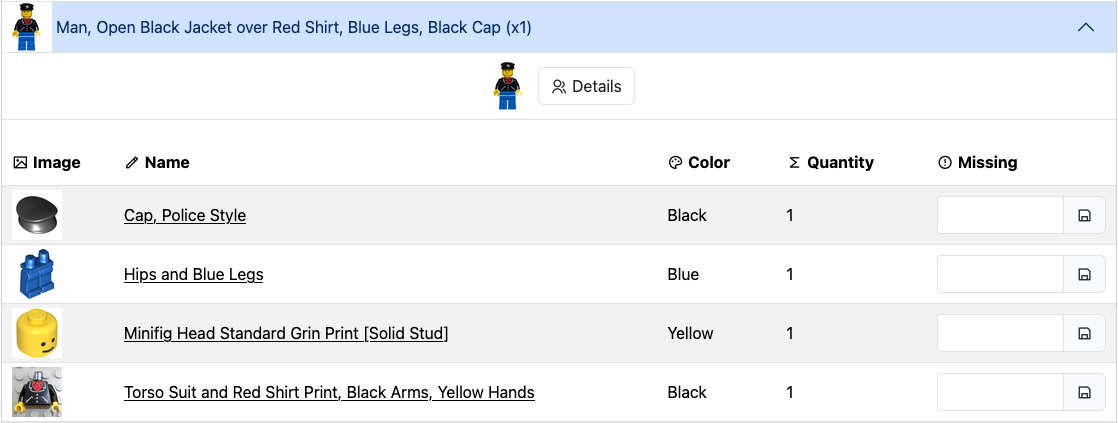The image size is (1118, 423).
Task: Click the minifigure image beside Details
Action: pos(507,86)
